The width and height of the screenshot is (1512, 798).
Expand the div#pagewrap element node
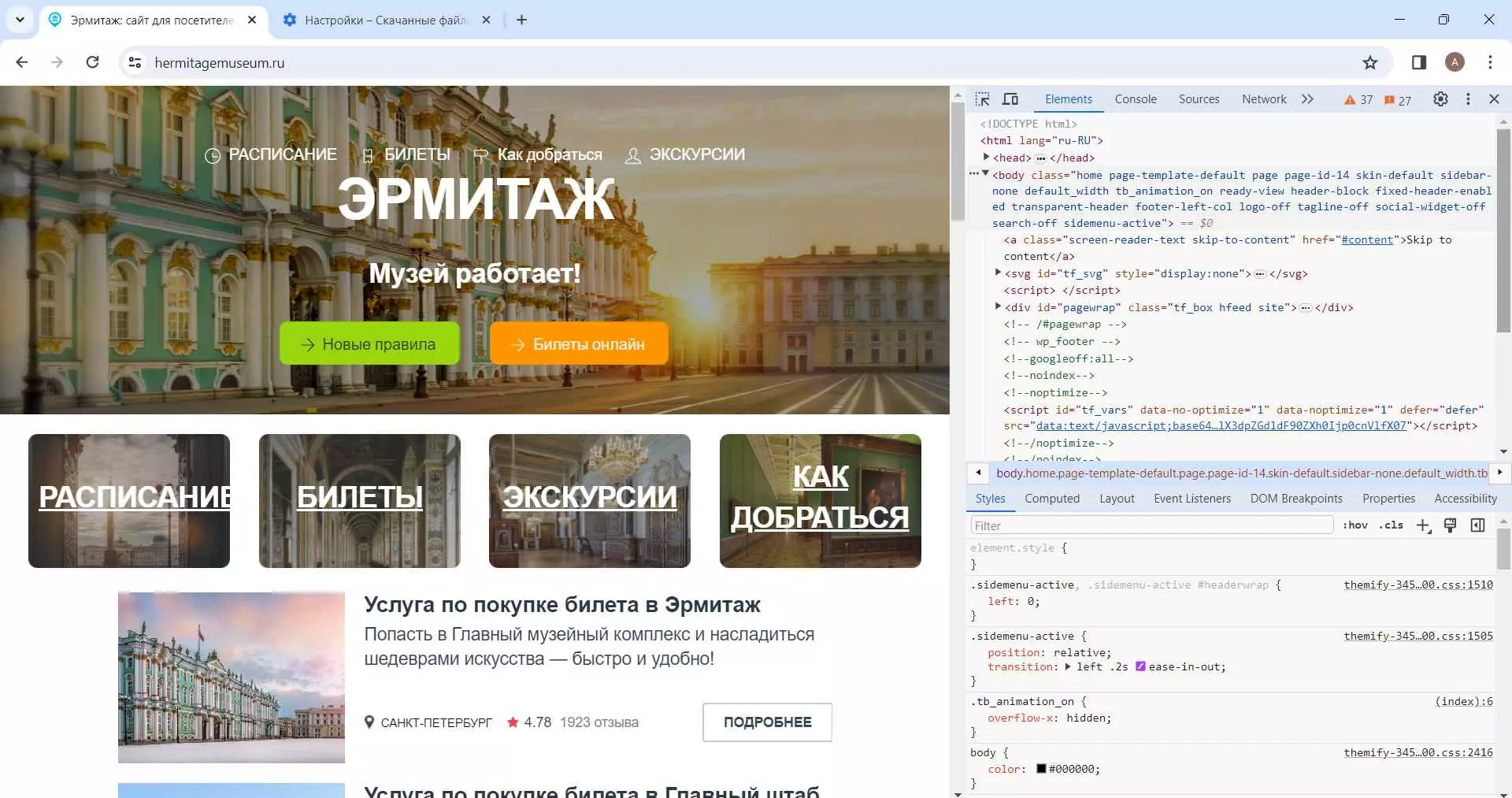(998, 307)
